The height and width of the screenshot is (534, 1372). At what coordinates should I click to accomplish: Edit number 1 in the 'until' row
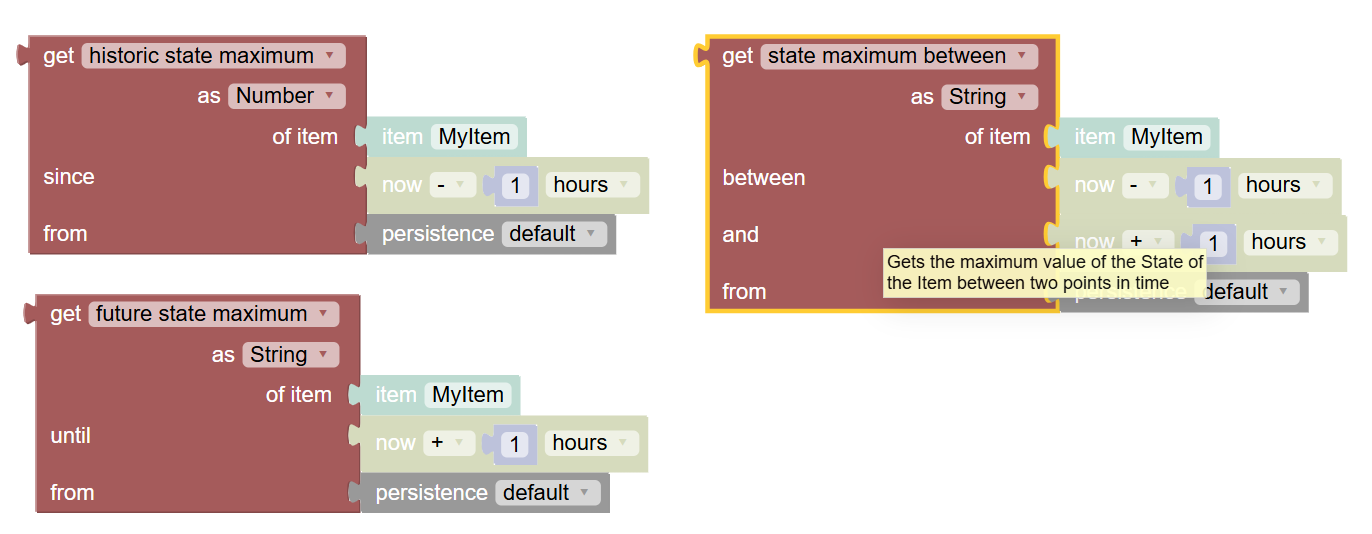coord(515,444)
